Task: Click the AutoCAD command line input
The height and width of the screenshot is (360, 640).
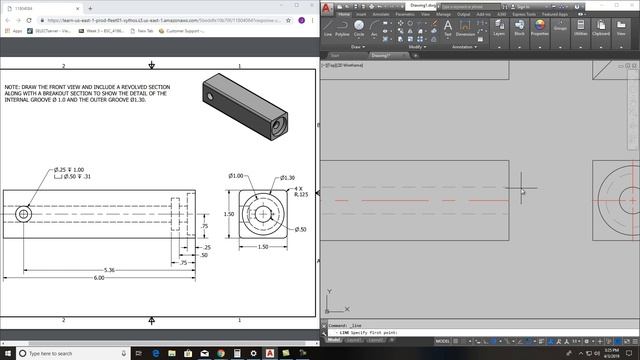Action: click(x=482, y=333)
